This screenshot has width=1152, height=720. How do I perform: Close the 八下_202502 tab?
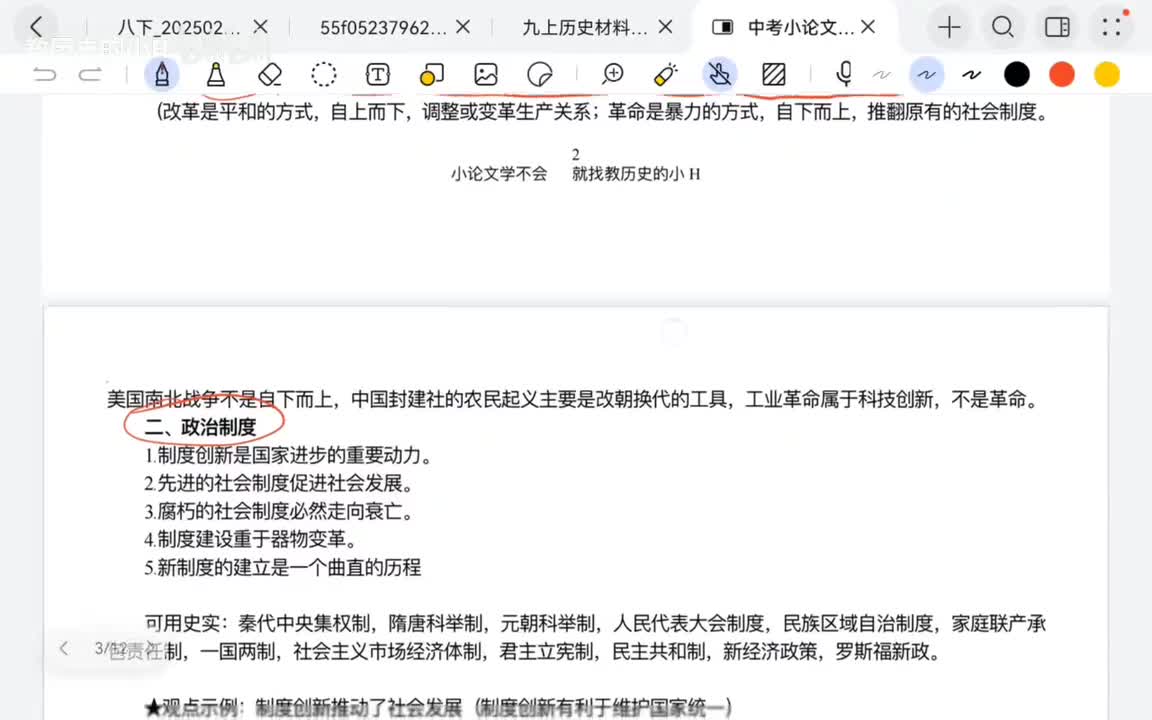tap(260, 27)
